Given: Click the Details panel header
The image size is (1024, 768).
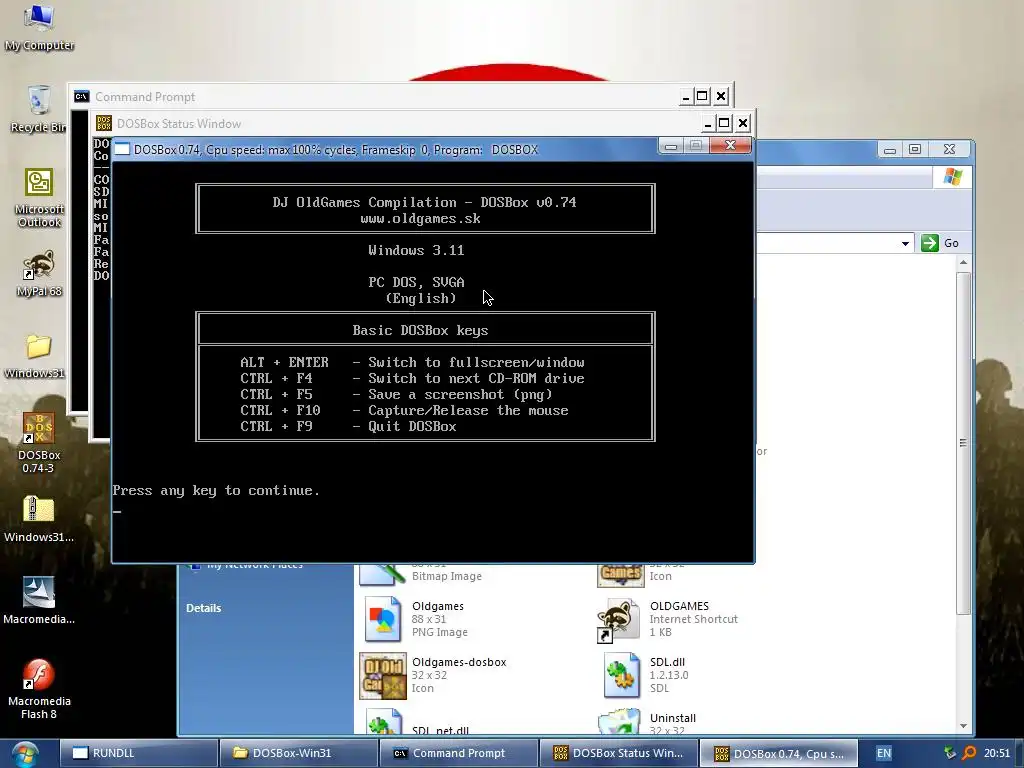Looking at the screenshot, I should click(x=203, y=608).
